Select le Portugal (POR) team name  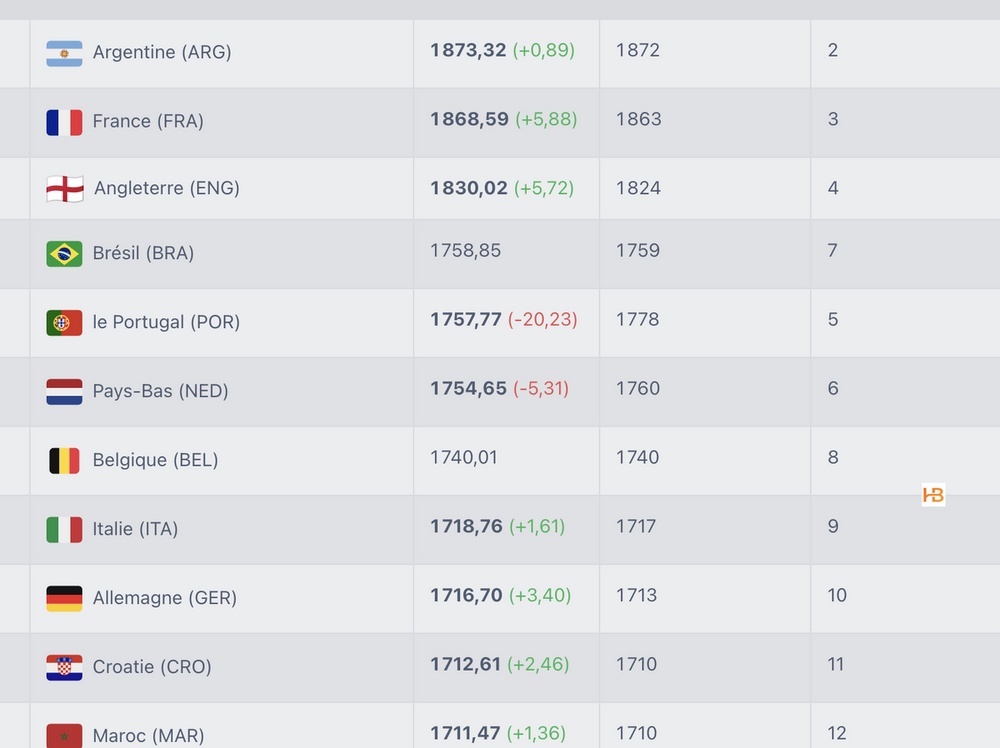(x=166, y=322)
